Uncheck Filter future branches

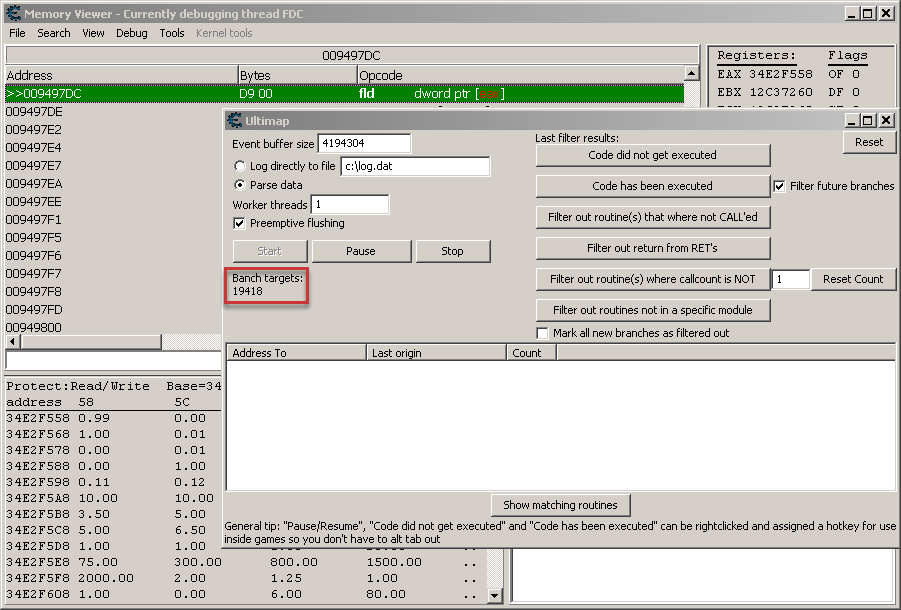780,186
